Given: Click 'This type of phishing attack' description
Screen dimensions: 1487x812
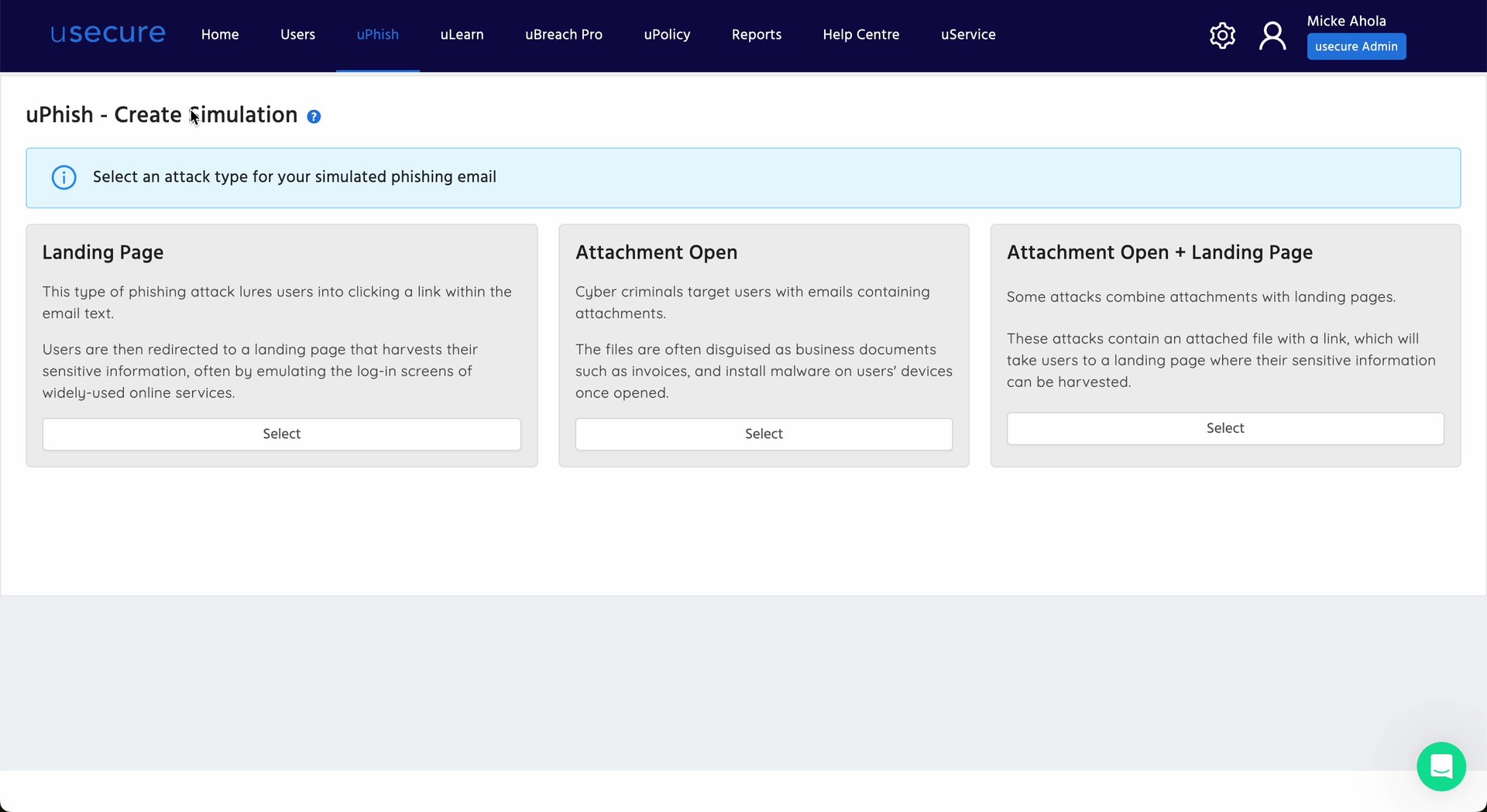Looking at the screenshot, I should pyautogui.click(x=277, y=303).
